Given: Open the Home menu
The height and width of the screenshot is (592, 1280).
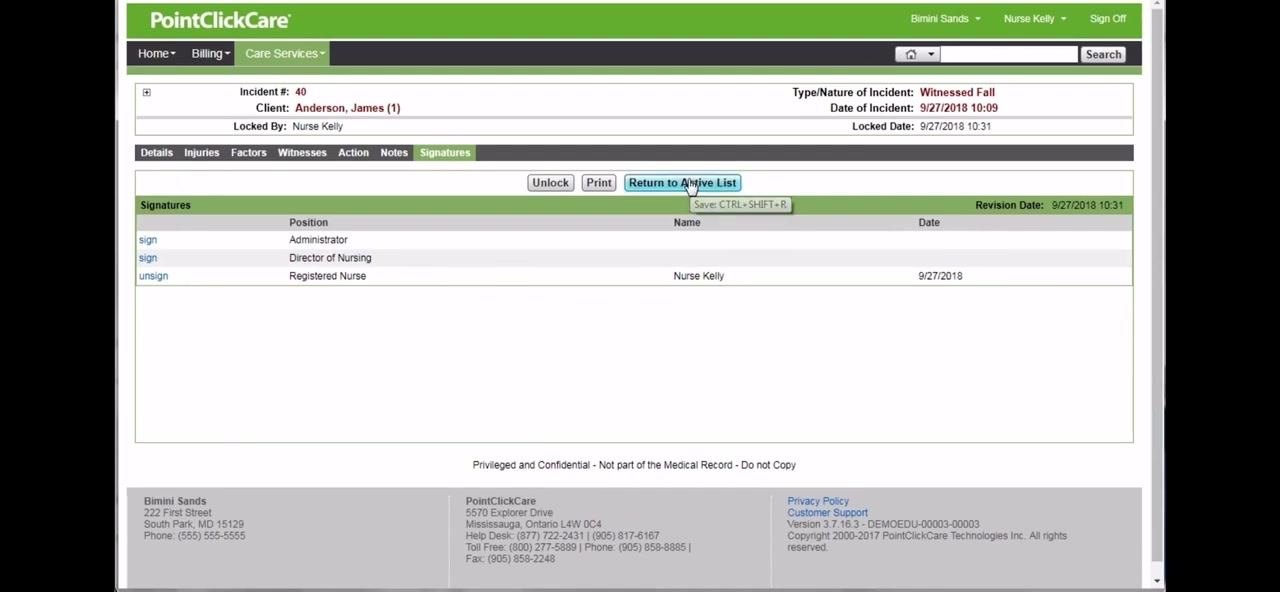Looking at the screenshot, I should coord(156,54).
